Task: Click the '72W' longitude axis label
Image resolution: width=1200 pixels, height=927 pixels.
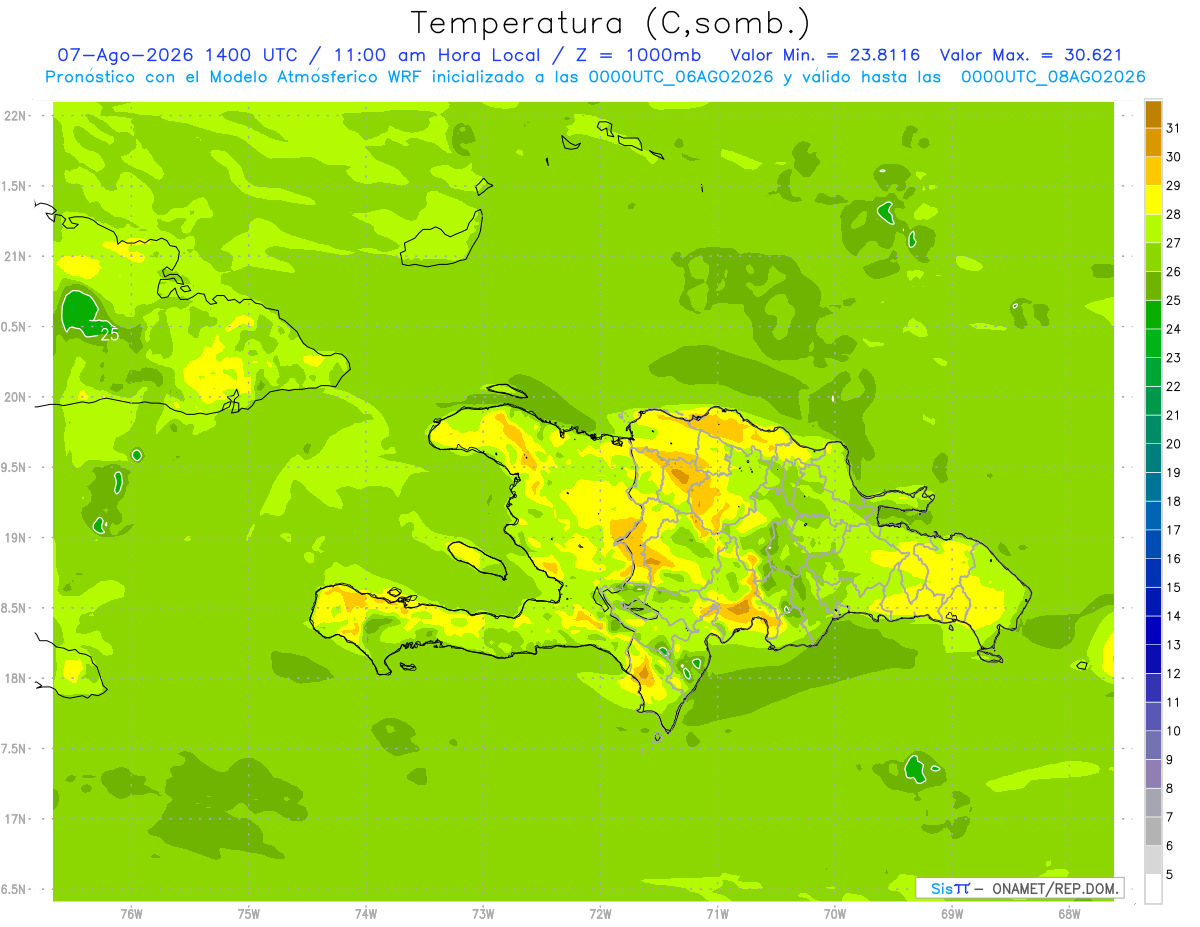Action: click(x=600, y=915)
